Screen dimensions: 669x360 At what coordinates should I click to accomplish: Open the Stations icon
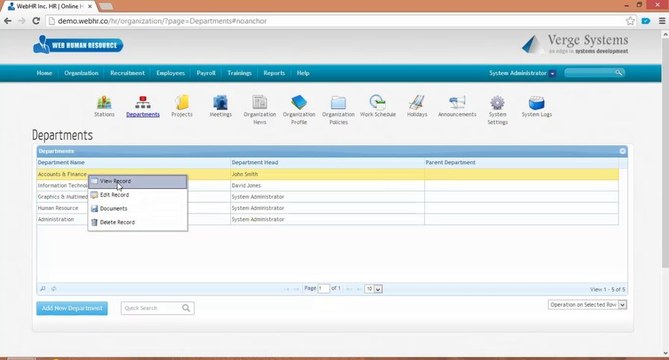(104, 103)
